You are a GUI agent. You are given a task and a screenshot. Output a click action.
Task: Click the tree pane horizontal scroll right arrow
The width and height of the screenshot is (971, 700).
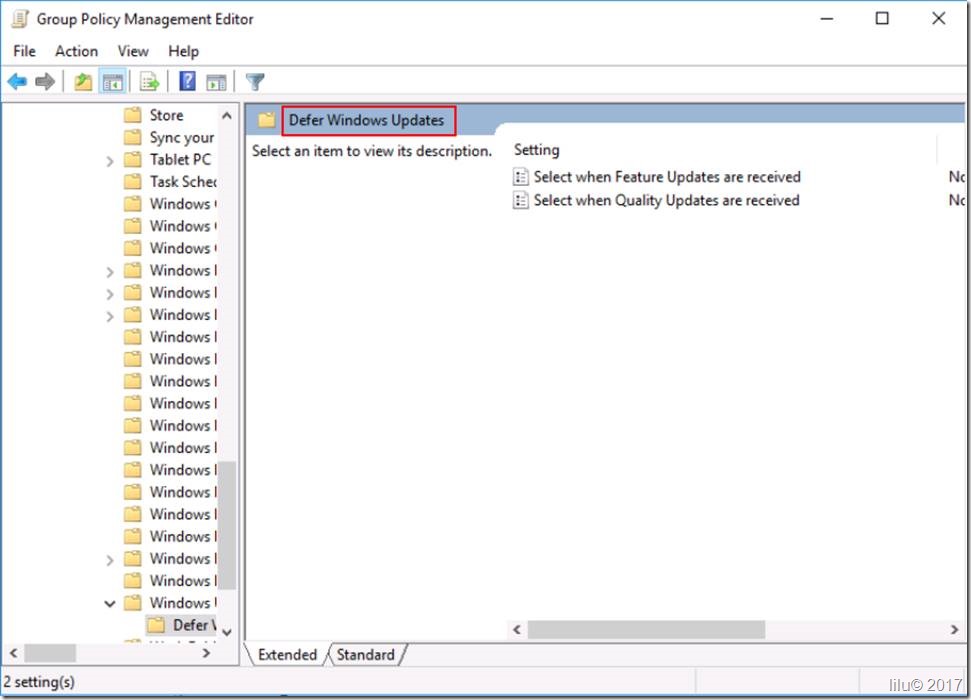(x=206, y=653)
